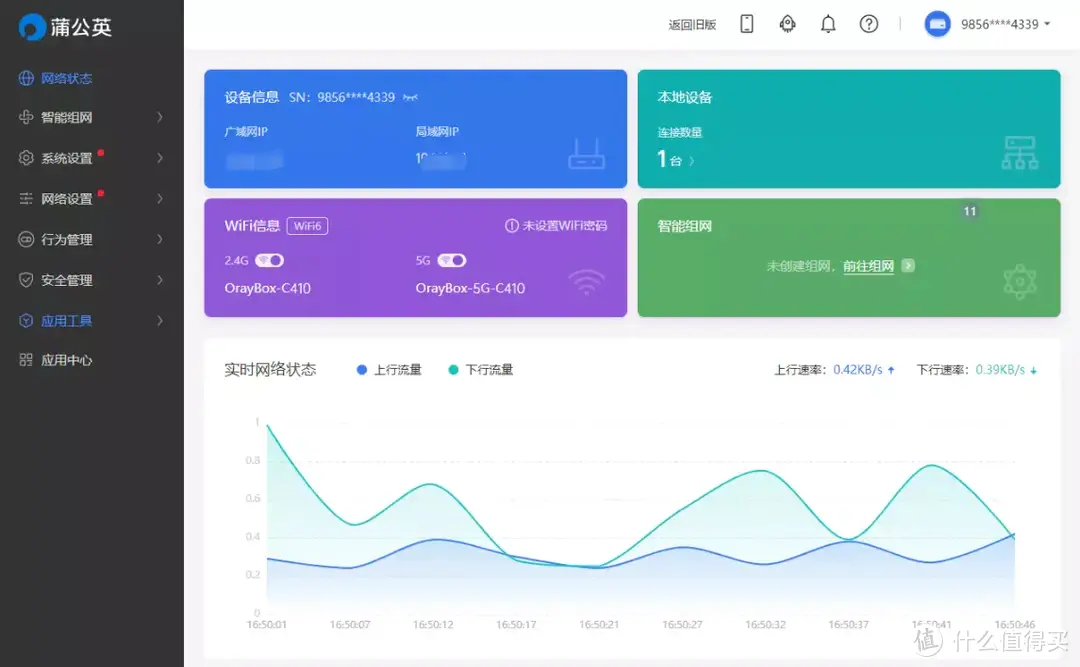1080x667 pixels.
Task: Toggle the 2.4G WiFi switch
Action: tap(268, 258)
